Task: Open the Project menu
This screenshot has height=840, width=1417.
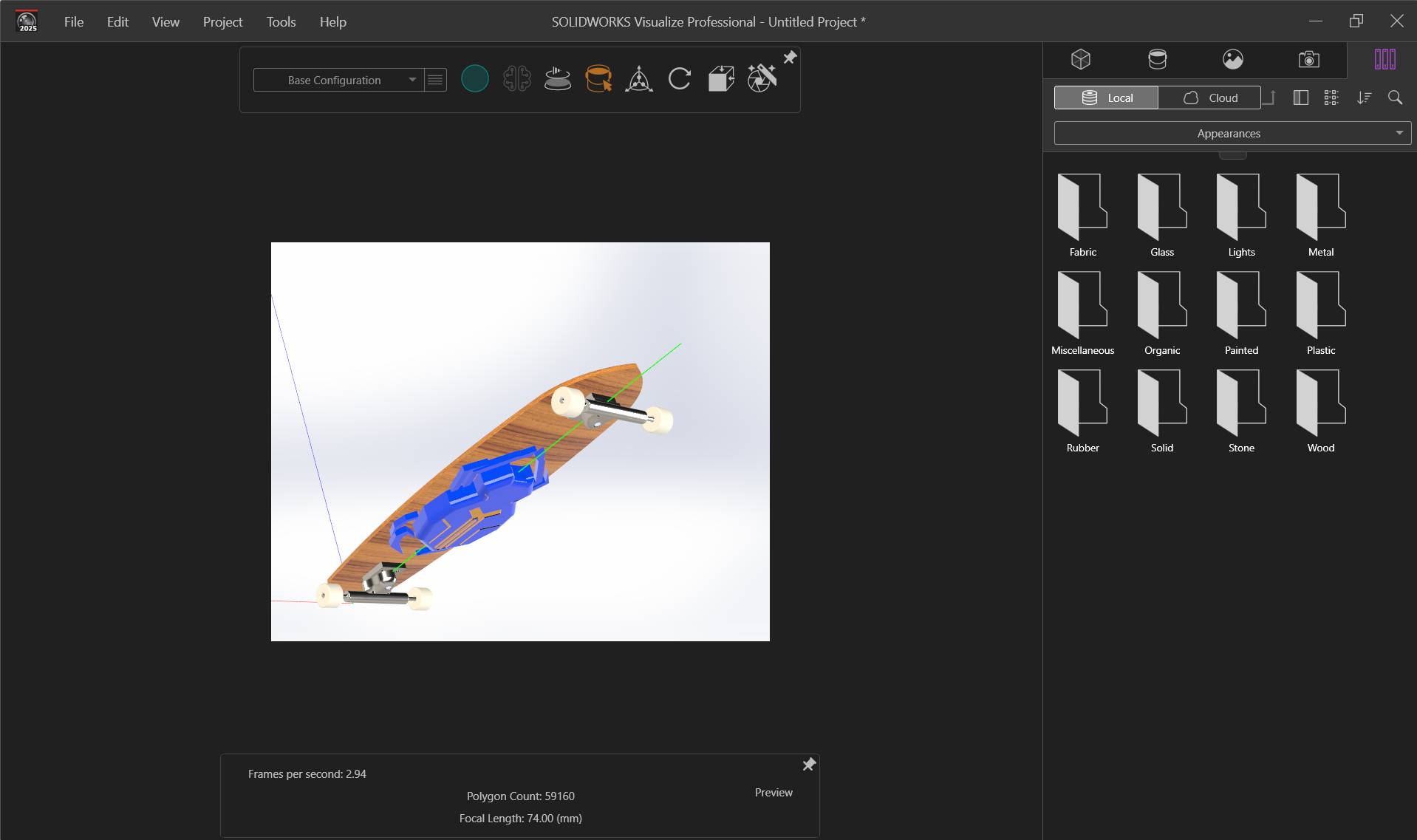Action: coord(222,21)
